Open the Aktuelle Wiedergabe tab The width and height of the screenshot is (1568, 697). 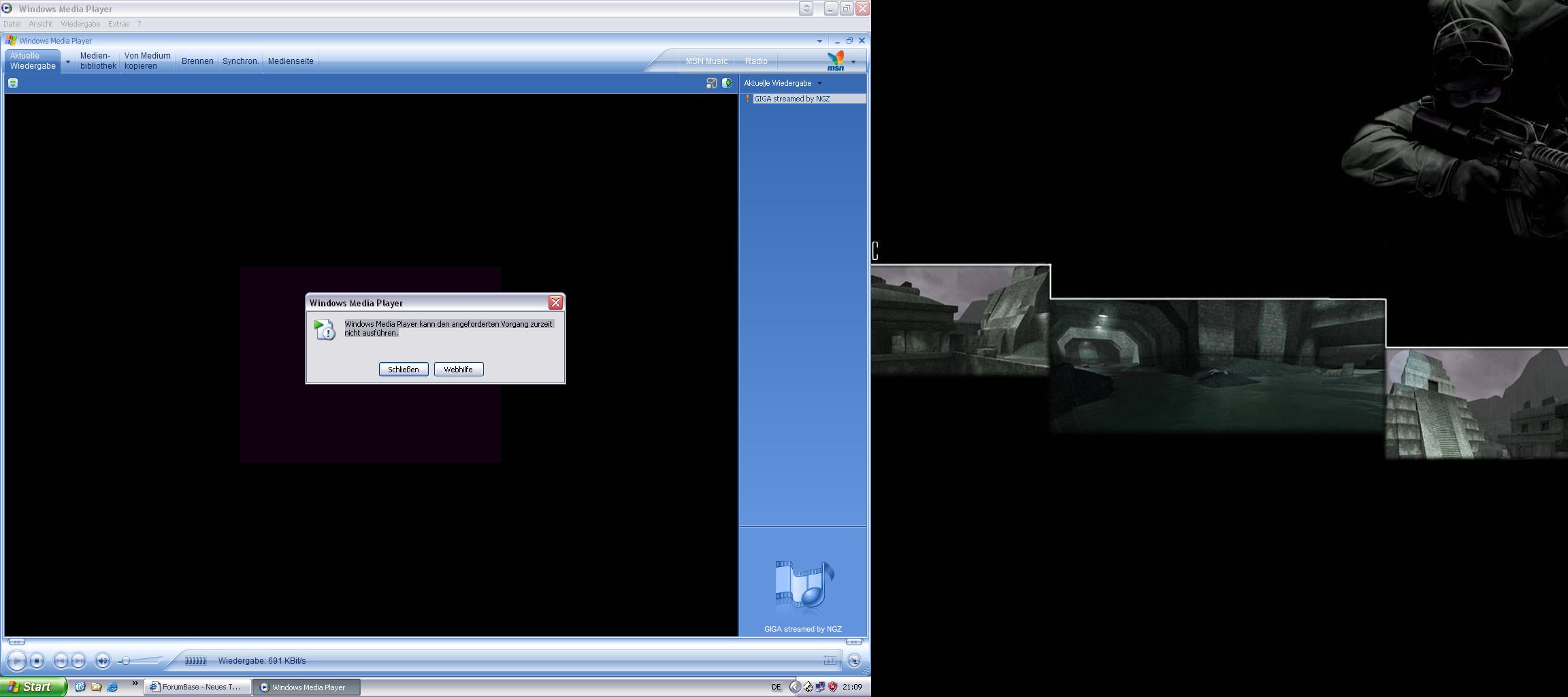click(x=33, y=61)
